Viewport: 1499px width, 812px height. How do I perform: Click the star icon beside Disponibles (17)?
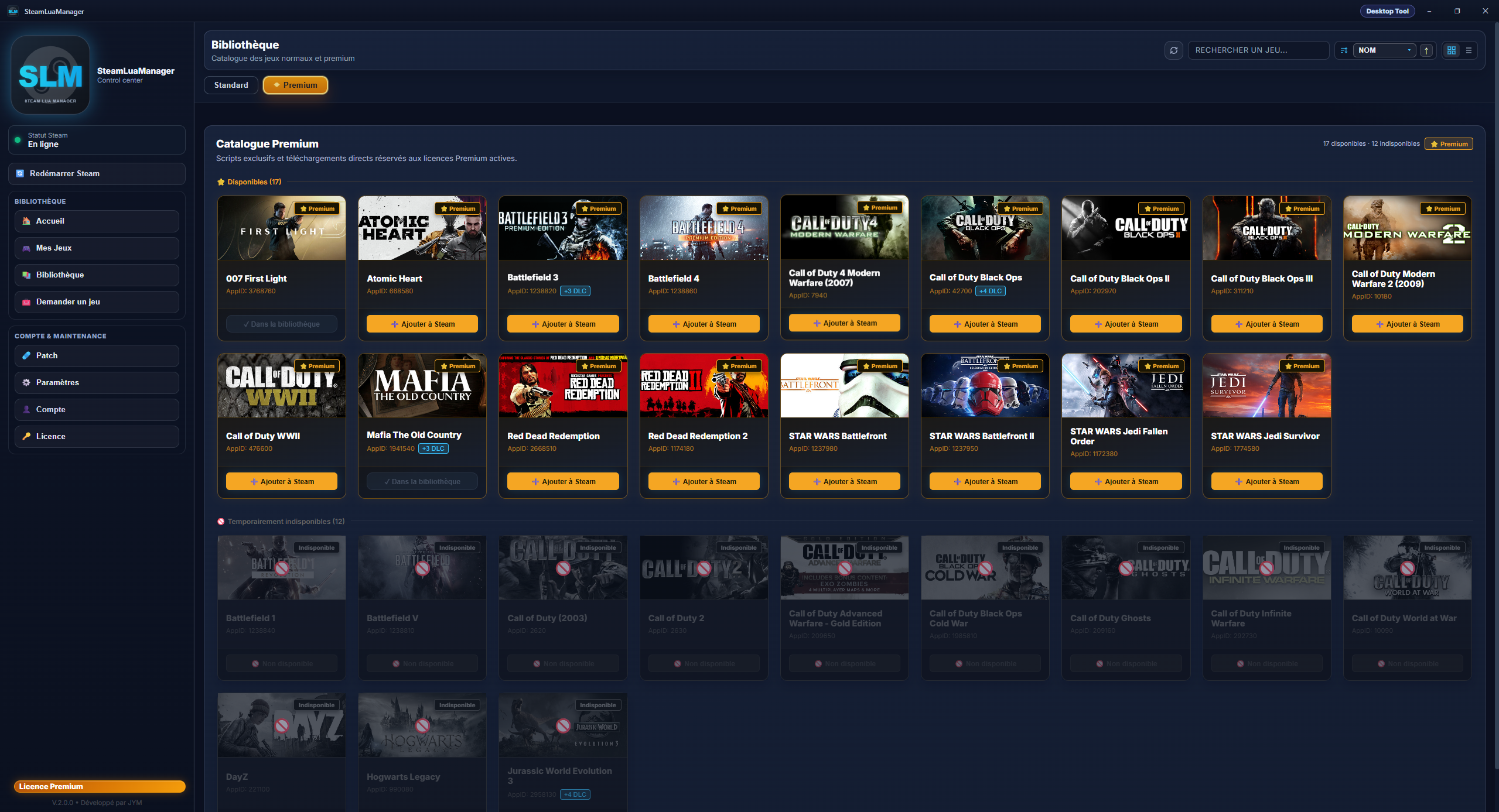point(221,182)
